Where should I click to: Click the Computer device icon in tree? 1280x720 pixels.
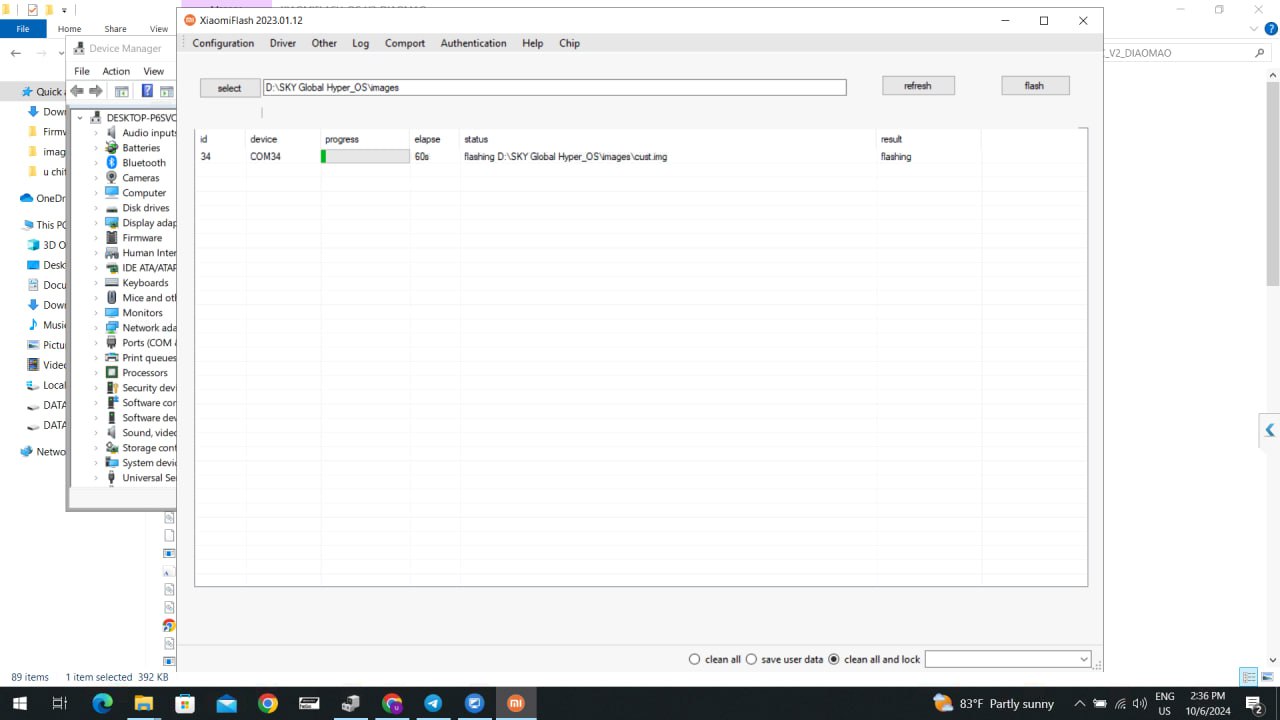point(112,193)
